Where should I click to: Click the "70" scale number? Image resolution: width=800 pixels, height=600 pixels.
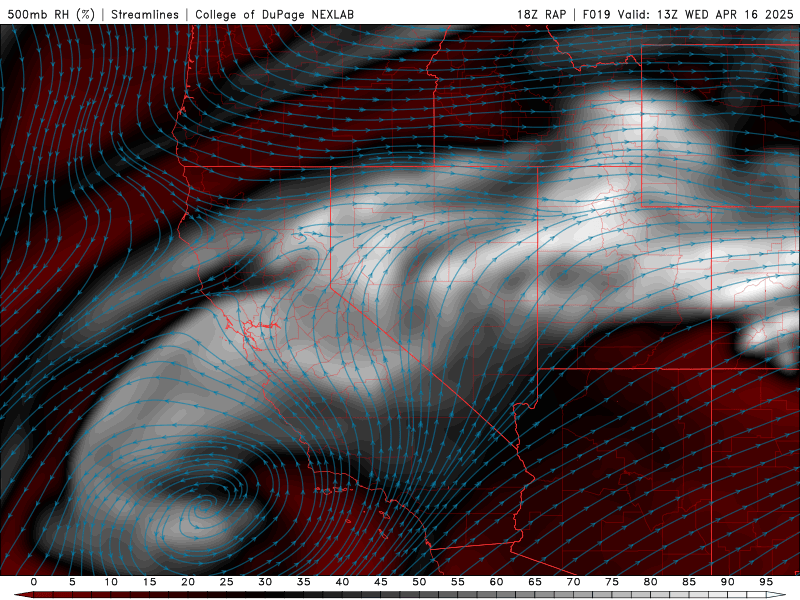click(573, 582)
